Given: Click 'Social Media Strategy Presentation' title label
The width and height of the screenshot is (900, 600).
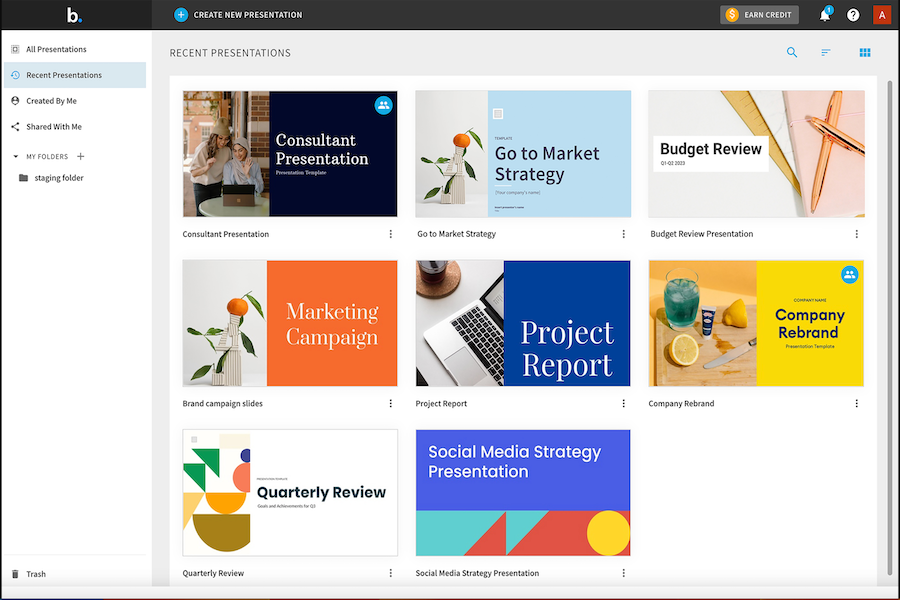Looking at the screenshot, I should click(x=477, y=573).
